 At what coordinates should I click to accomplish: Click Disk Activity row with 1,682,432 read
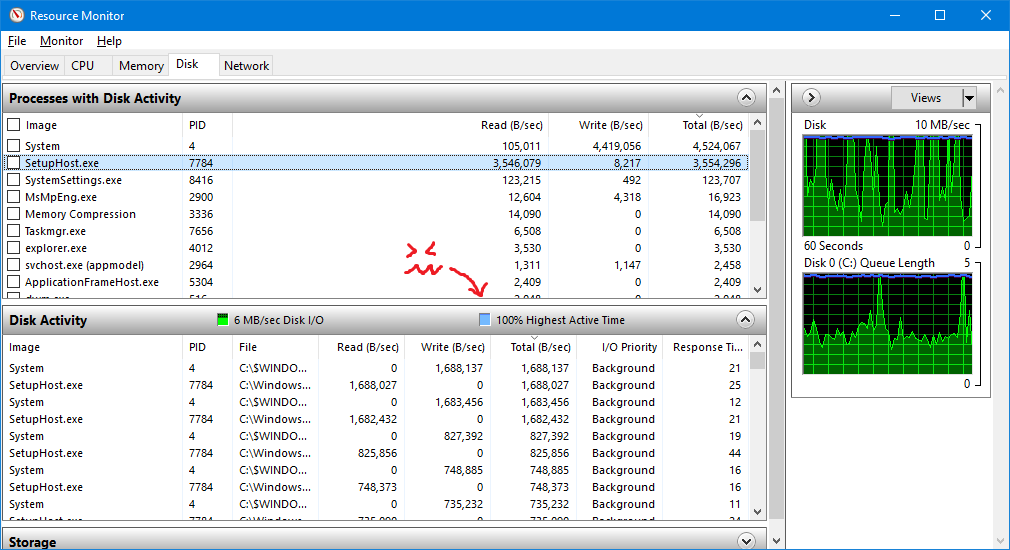click(x=376, y=419)
